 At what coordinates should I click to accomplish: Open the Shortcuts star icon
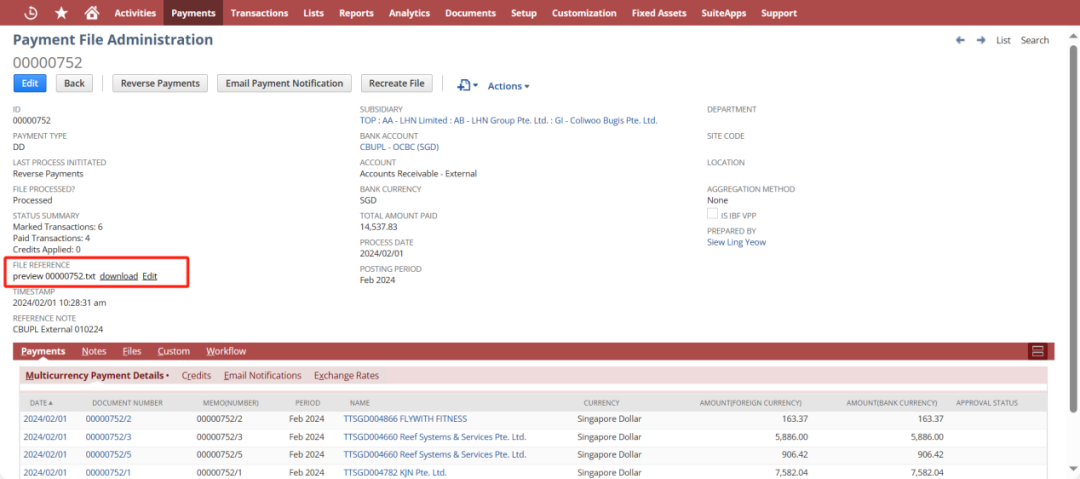(61, 12)
